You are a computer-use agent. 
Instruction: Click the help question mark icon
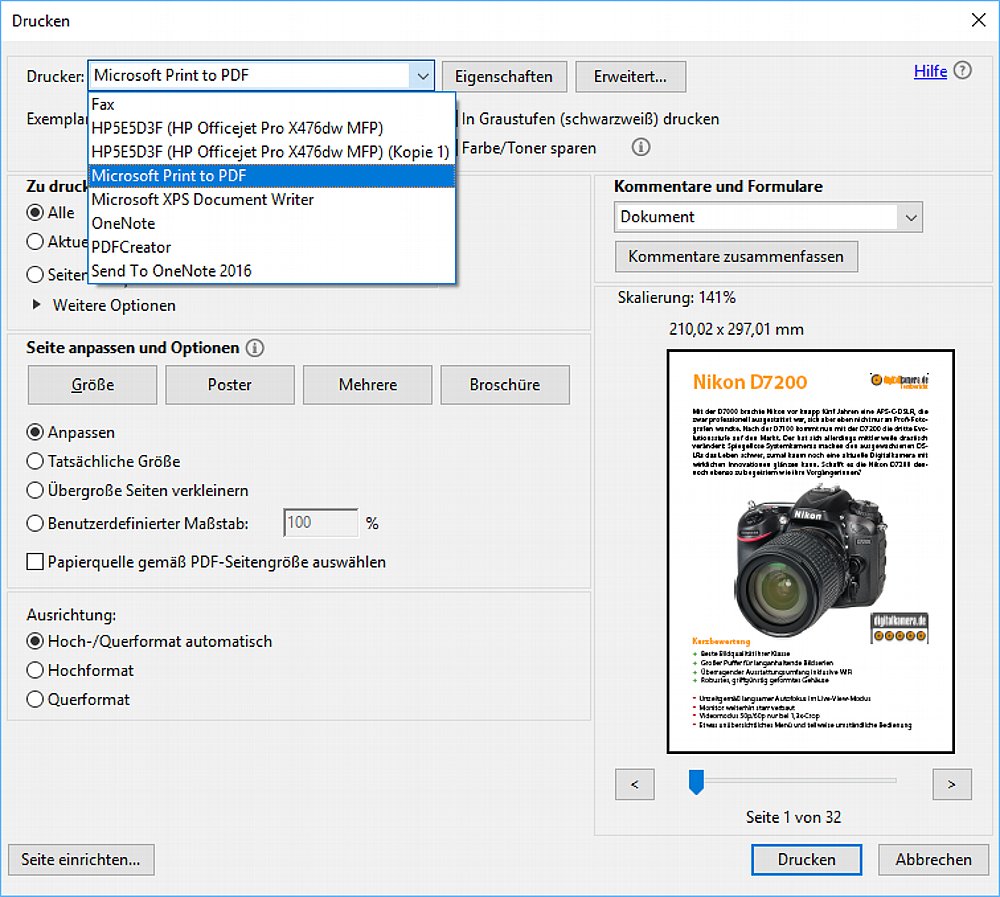pos(962,71)
